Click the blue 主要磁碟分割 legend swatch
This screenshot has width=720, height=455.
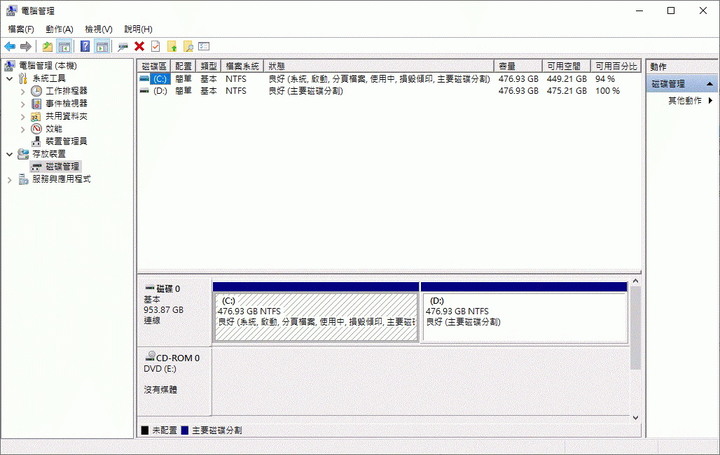[185, 430]
